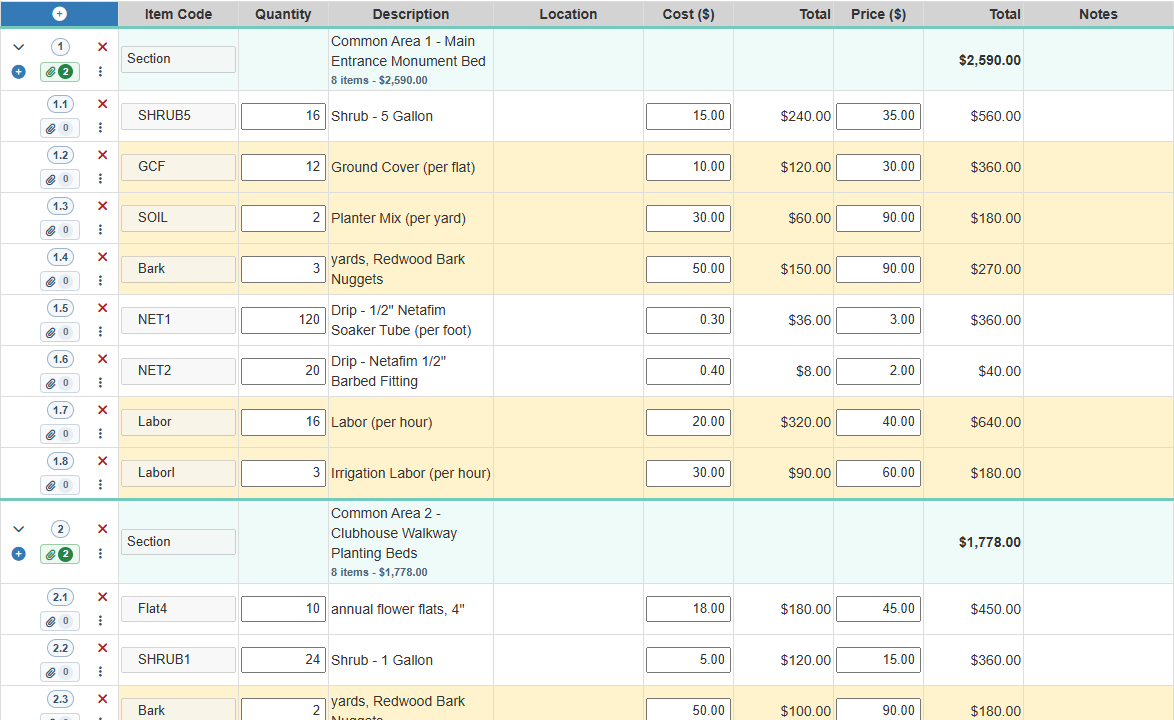This screenshot has height=720, width=1174.
Task: Edit price field for LaborI row
Action: click(x=878, y=473)
